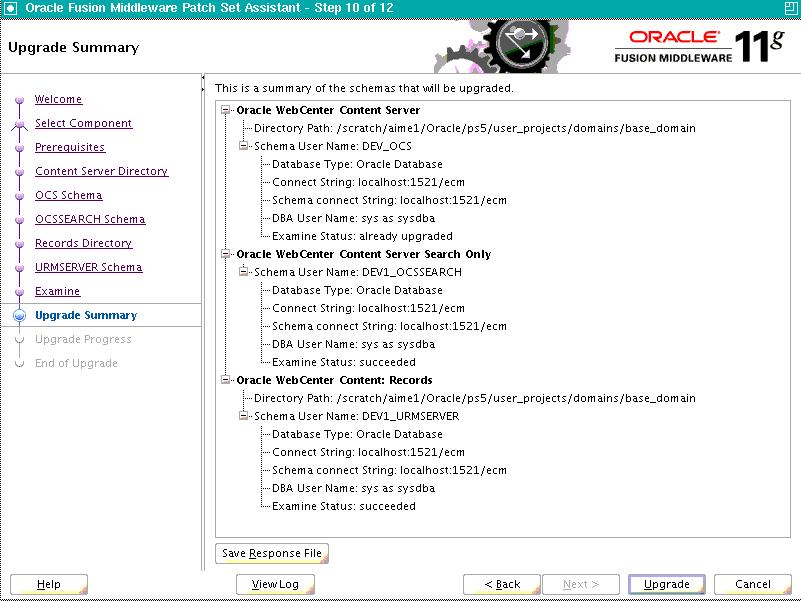Click the Prerequisites step bullet marker

tap(19, 148)
